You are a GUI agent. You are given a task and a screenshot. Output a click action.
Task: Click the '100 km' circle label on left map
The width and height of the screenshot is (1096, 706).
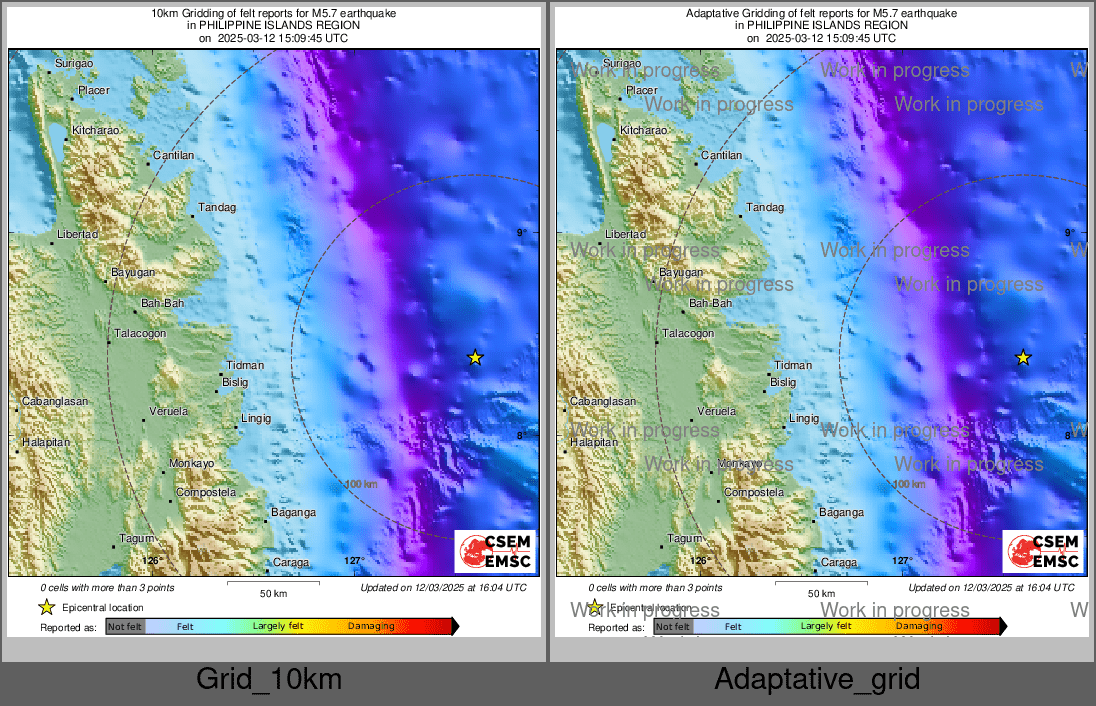pos(361,485)
